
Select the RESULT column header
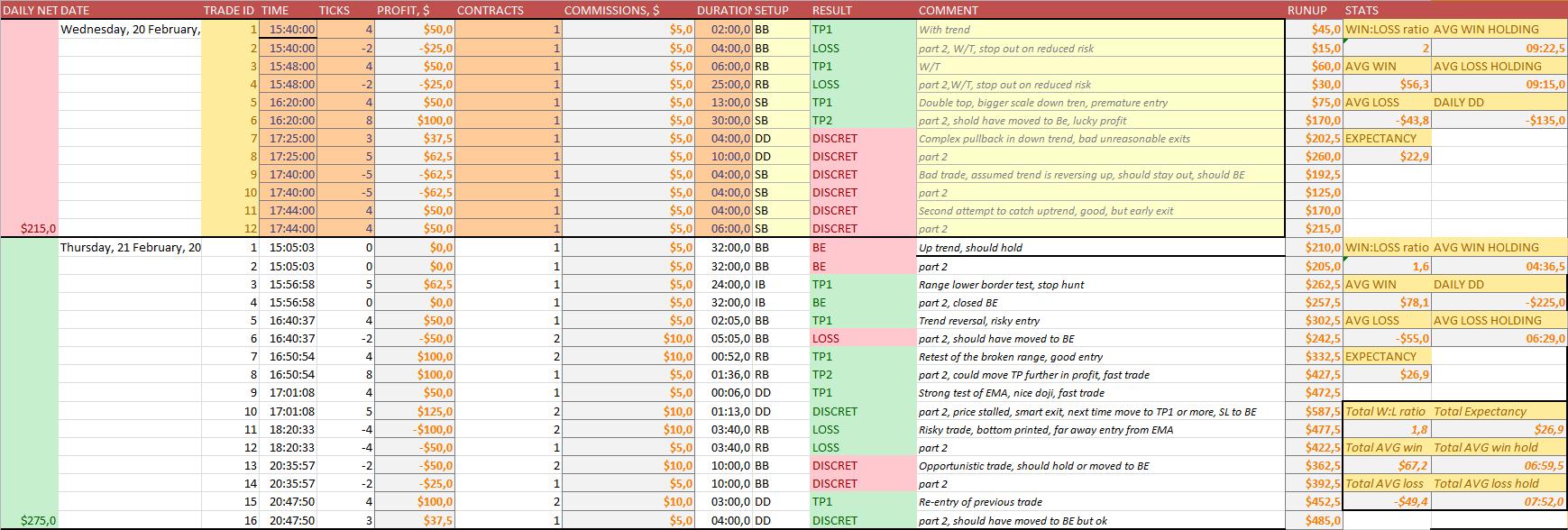[863, 10]
